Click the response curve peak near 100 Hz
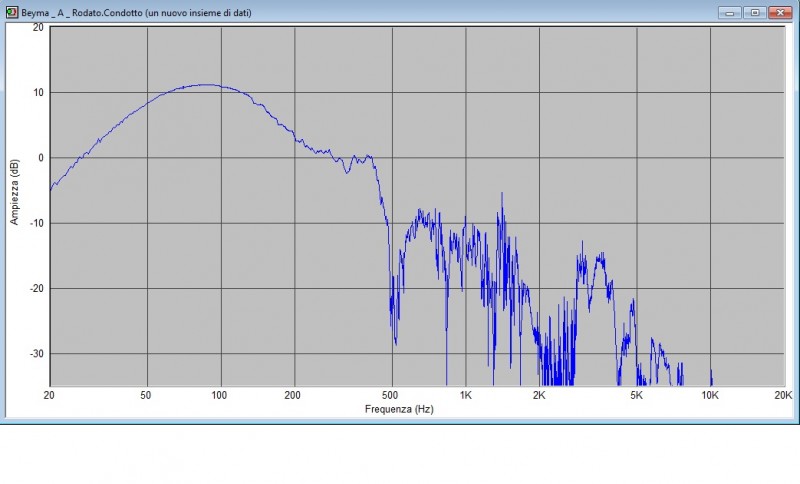The image size is (800, 484). pyautogui.click(x=207, y=85)
